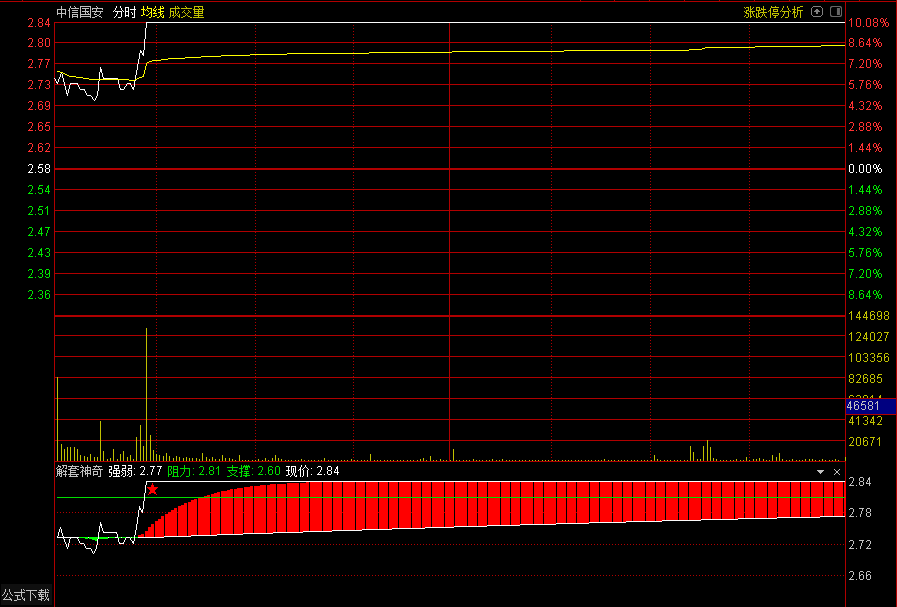The width and height of the screenshot is (897, 607).
Task: Click the tallest yellow volume bar
Action: point(147,390)
